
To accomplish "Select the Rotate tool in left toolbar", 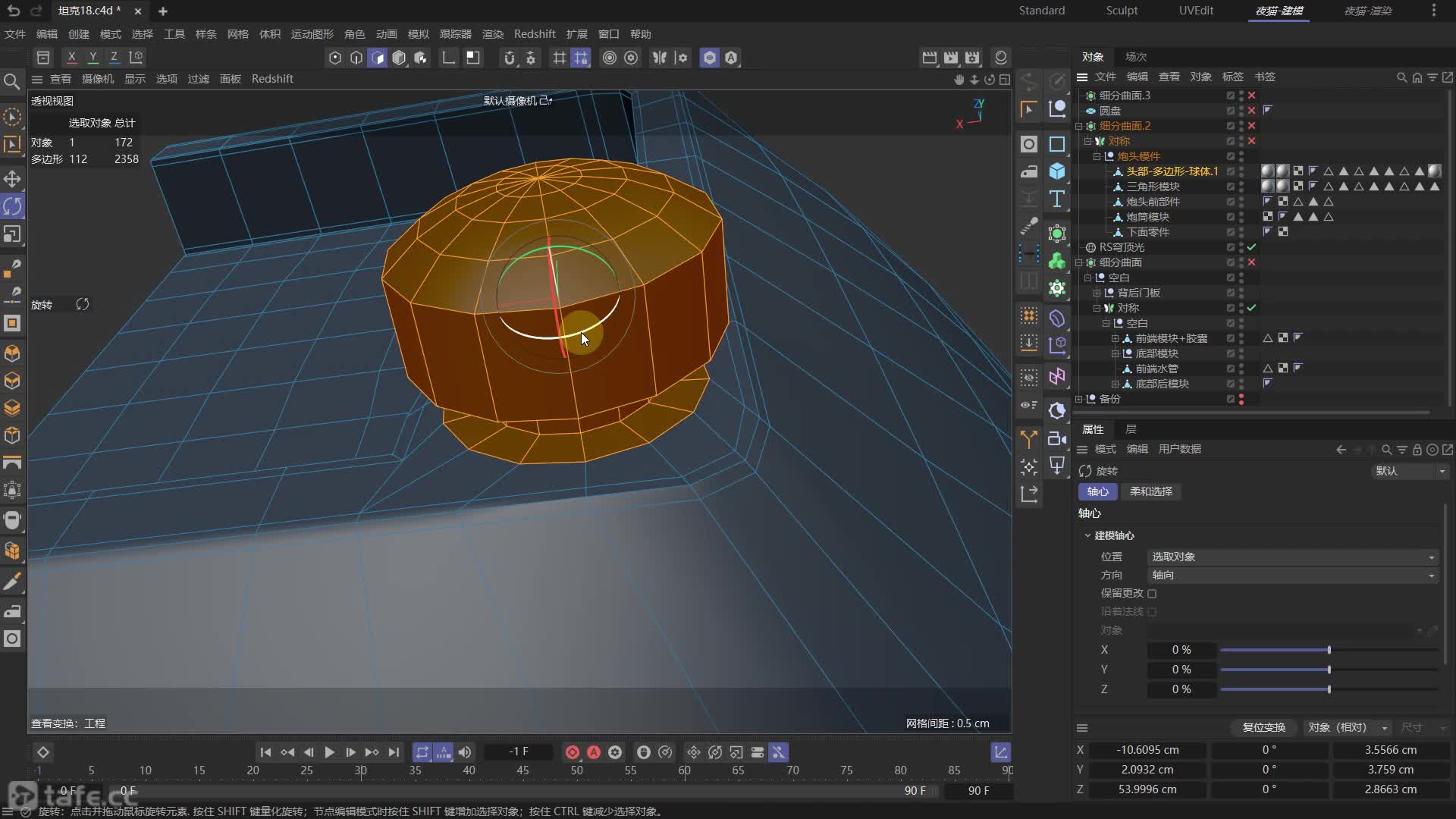I will tap(12, 206).
